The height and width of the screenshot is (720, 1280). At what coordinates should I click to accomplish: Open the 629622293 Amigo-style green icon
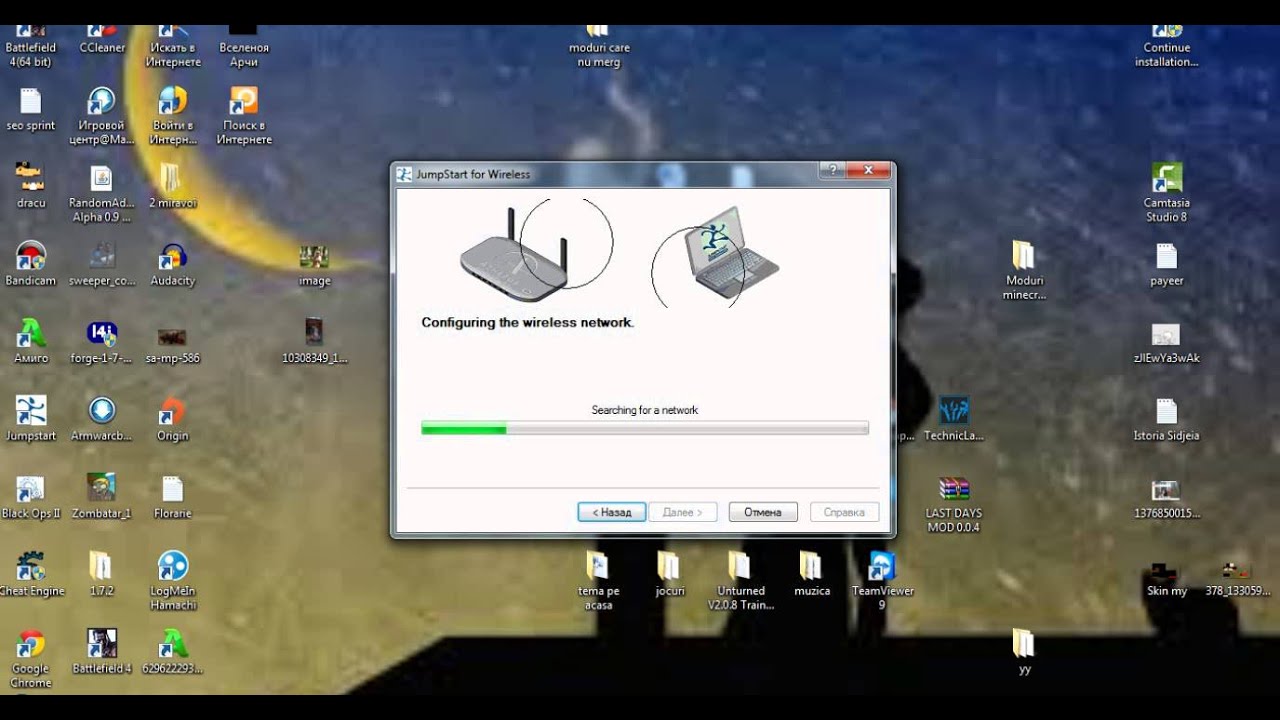click(172, 651)
